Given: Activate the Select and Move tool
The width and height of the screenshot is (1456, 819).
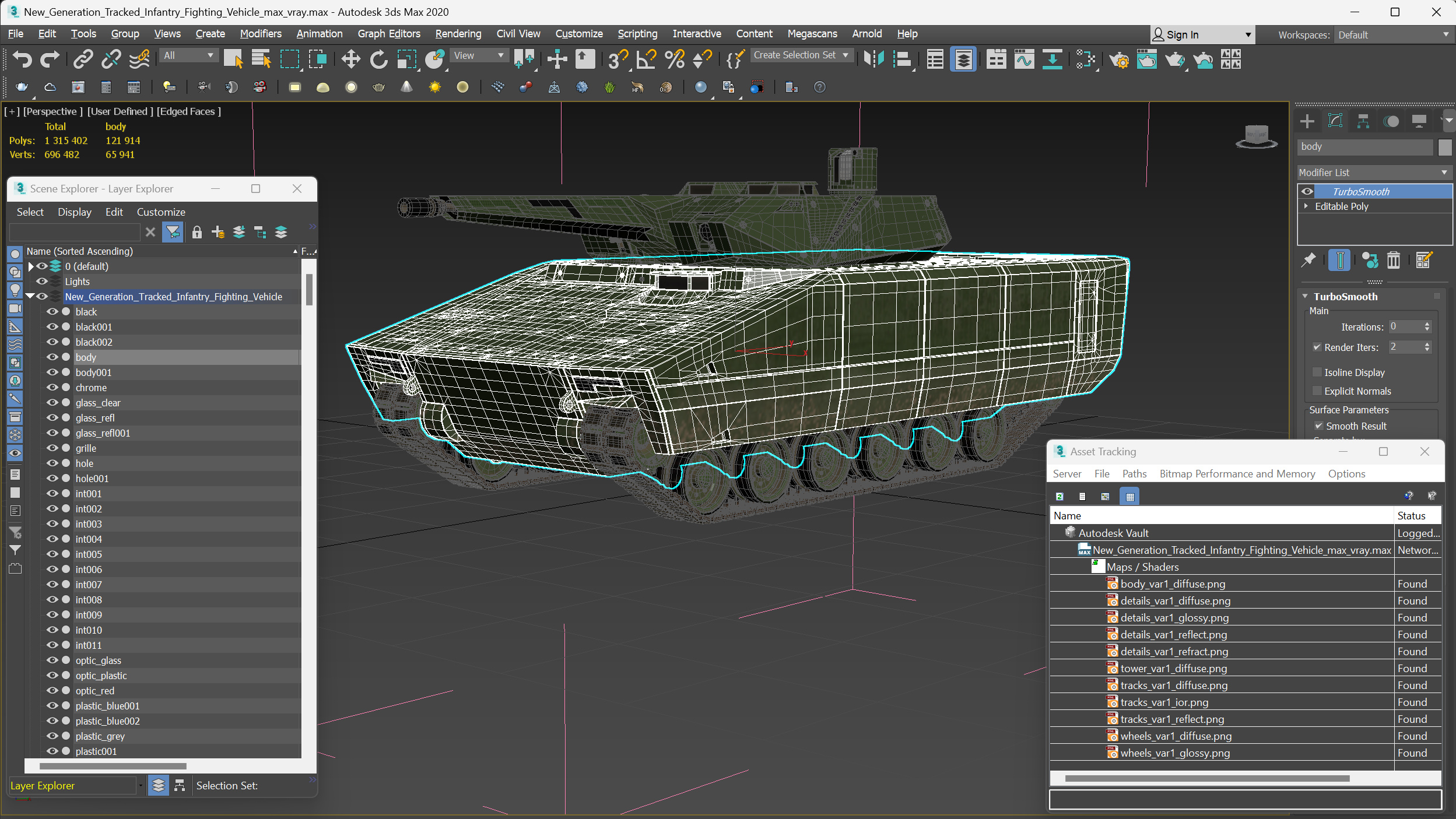Looking at the screenshot, I should click(350, 59).
